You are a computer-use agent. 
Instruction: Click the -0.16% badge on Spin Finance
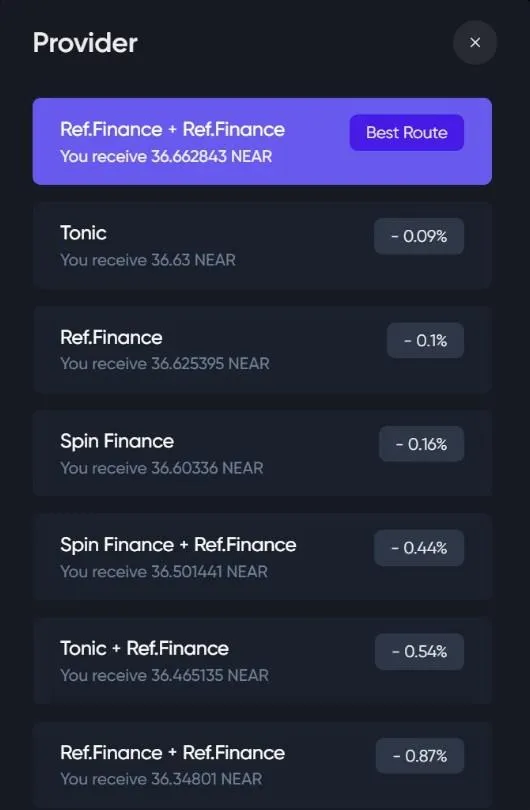tap(421, 444)
